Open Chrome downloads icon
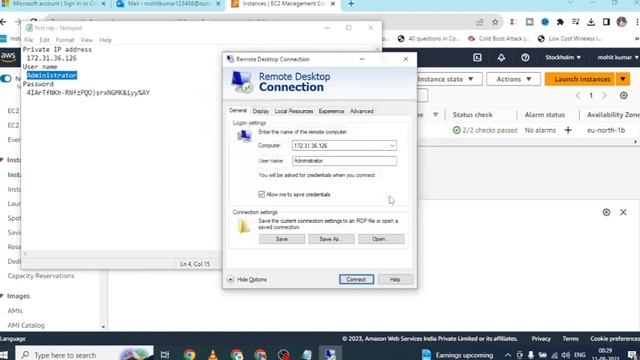The width and height of the screenshot is (640, 360). pyautogui.click(x=591, y=22)
